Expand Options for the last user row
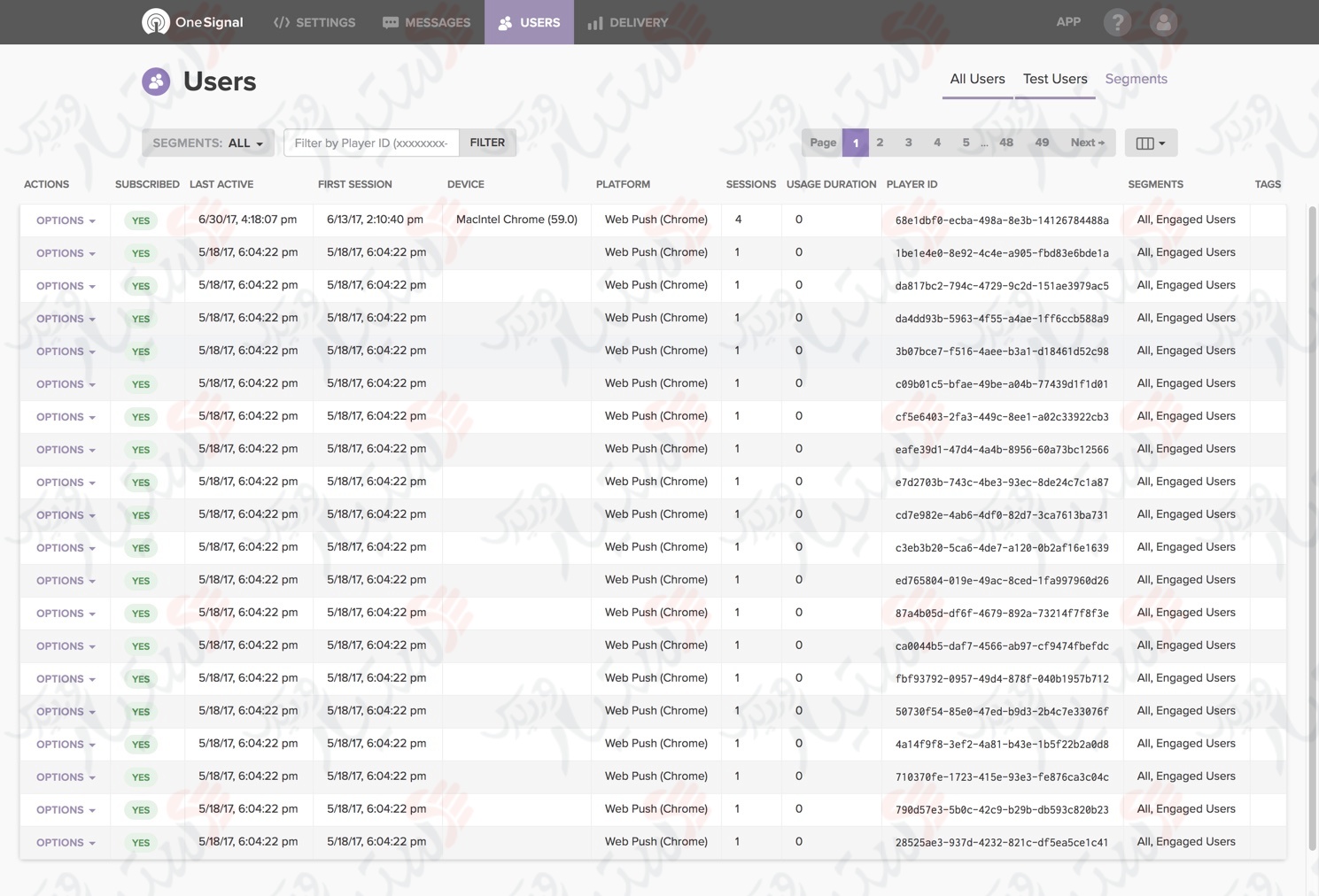The width and height of the screenshot is (1319, 896). (x=66, y=843)
